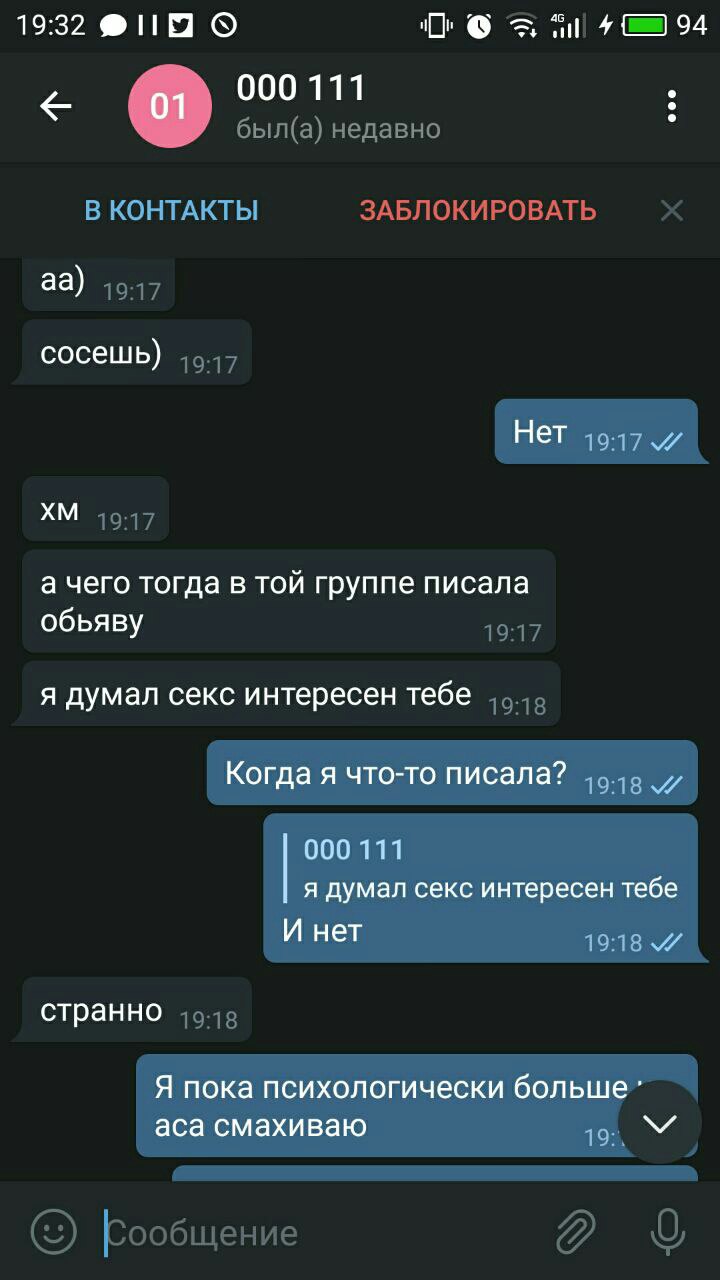Image resolution: width=720 pixels, height=1280 pixels.
Task: Tap the quoted reply from 000 111
Action: pos(490,869)
